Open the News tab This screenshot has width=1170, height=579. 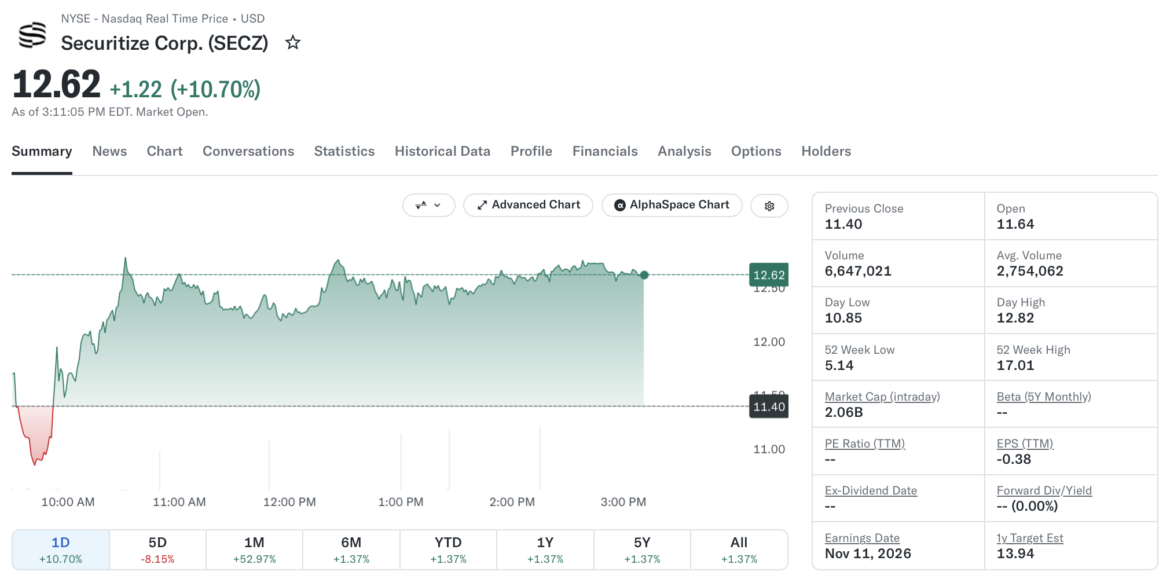point(110,151)
